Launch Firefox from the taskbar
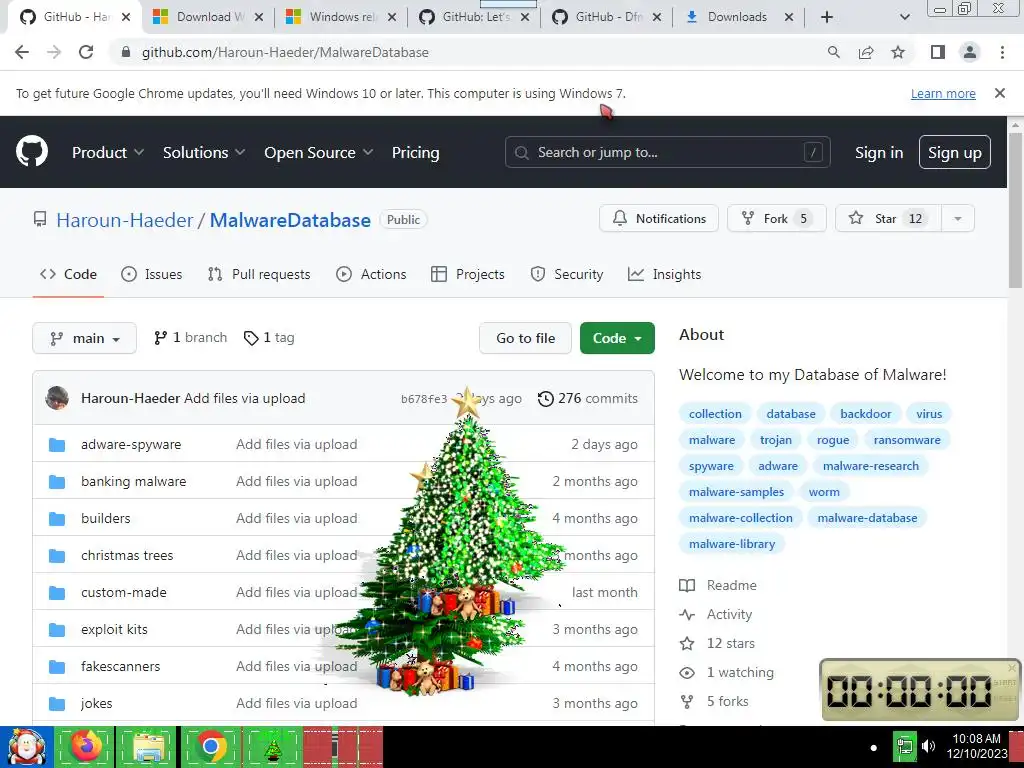Image resolution: width=1024 pixels, height=768 pixels. click(x=86, y=746)
